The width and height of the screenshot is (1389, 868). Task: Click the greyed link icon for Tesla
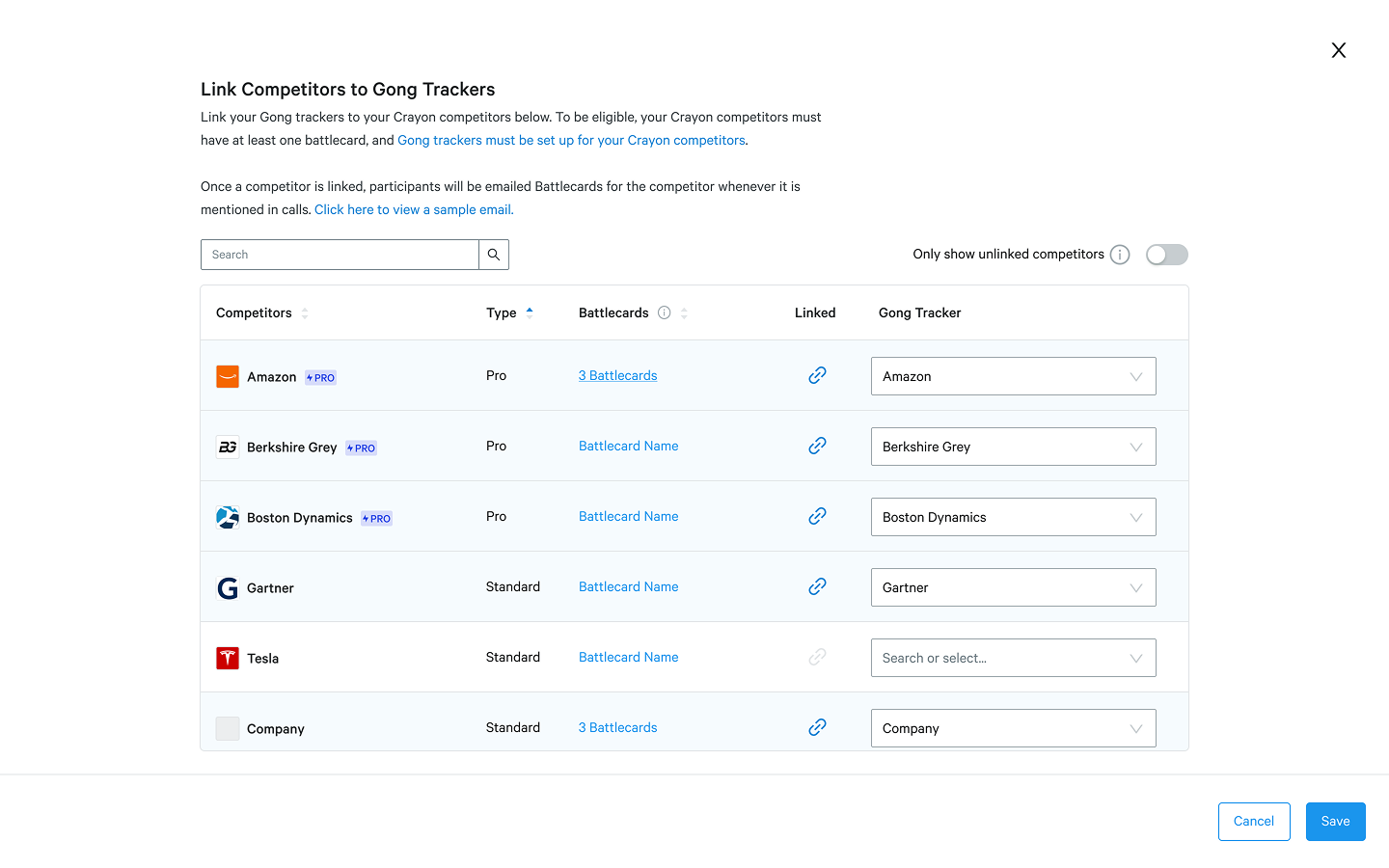click(817, 657)
